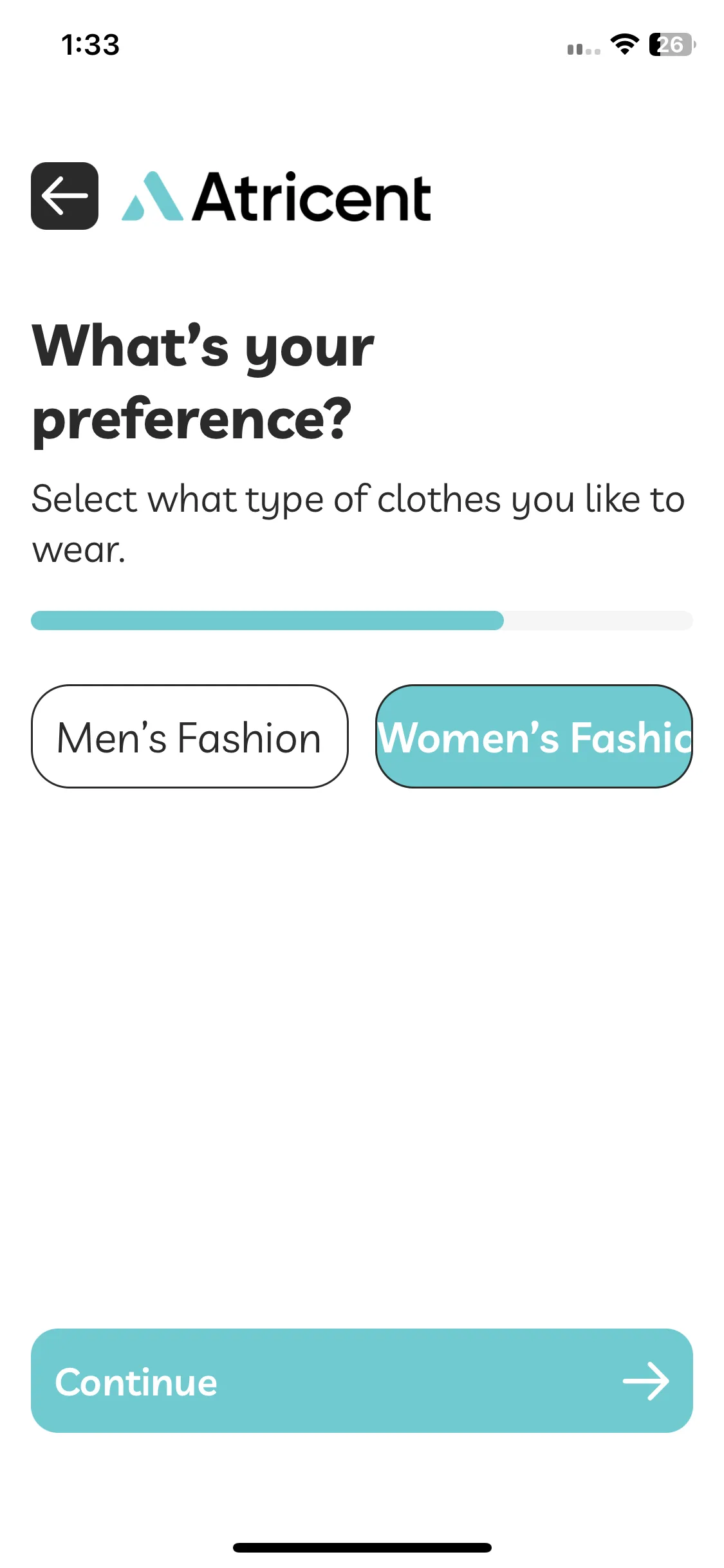Tap blank area between options and Continue

[362, 1056]
